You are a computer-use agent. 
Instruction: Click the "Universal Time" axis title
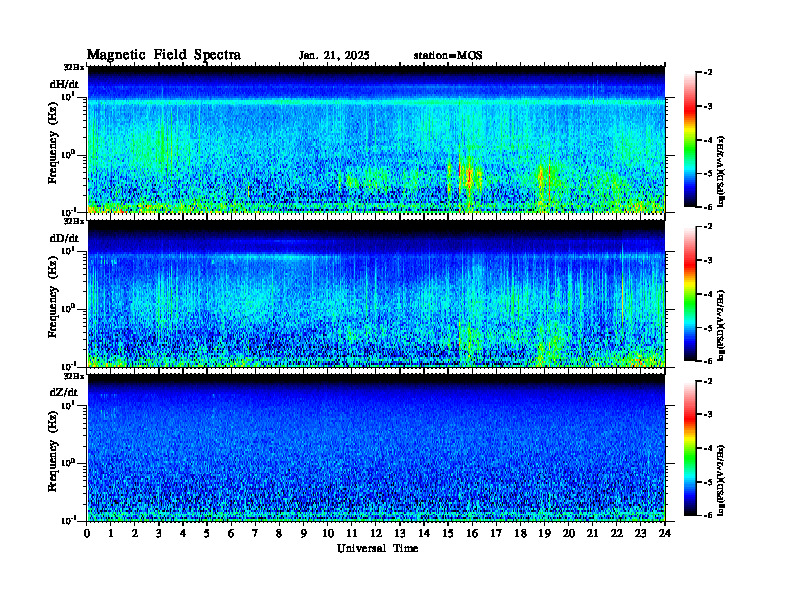coord(377,548)
